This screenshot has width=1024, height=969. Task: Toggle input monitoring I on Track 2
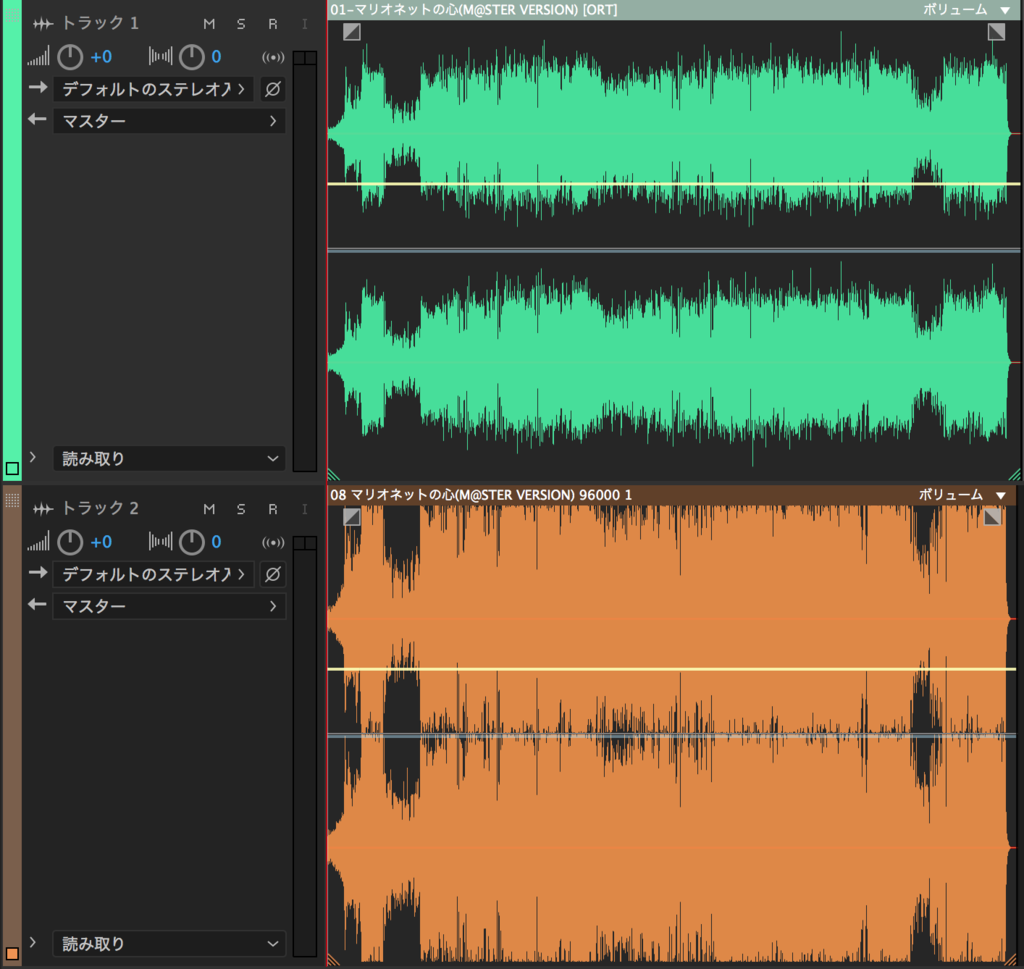(304, 509)
